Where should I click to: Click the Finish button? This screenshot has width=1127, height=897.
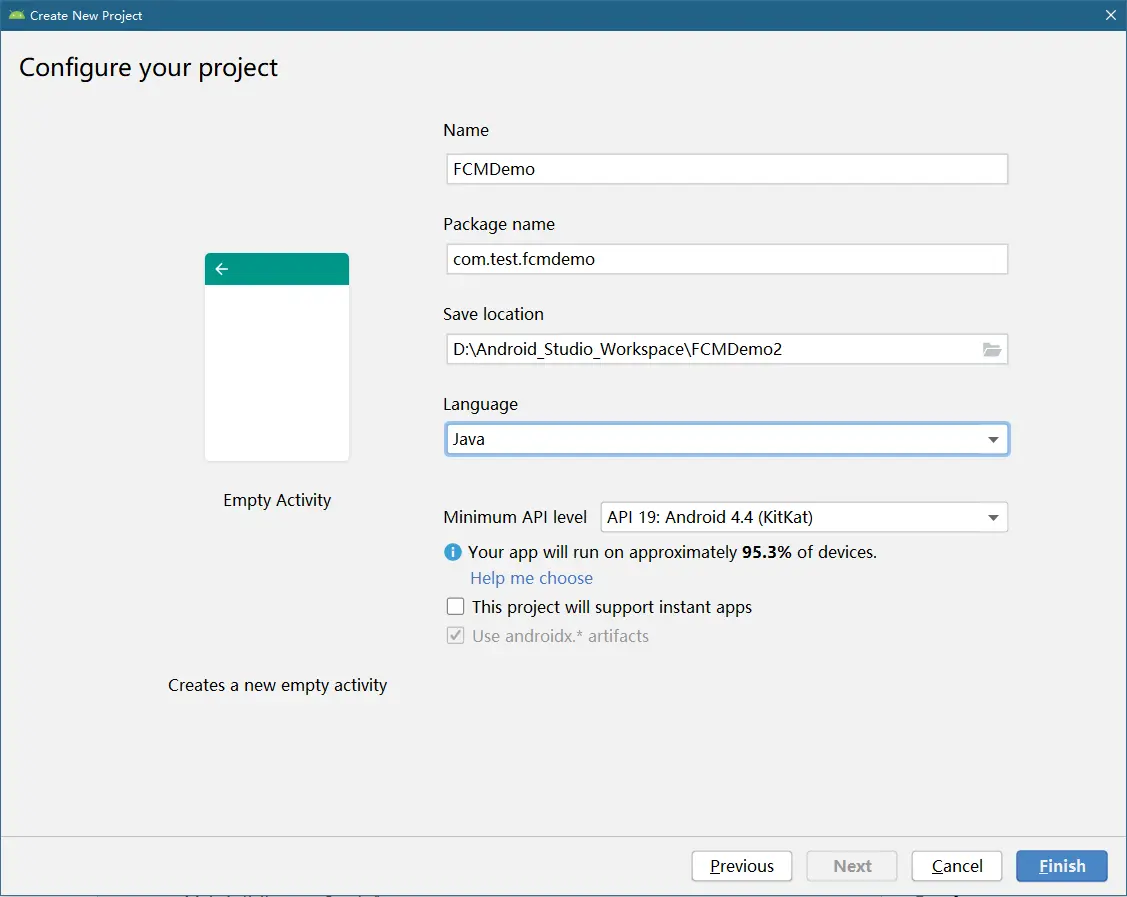(x=1061, y=866)
